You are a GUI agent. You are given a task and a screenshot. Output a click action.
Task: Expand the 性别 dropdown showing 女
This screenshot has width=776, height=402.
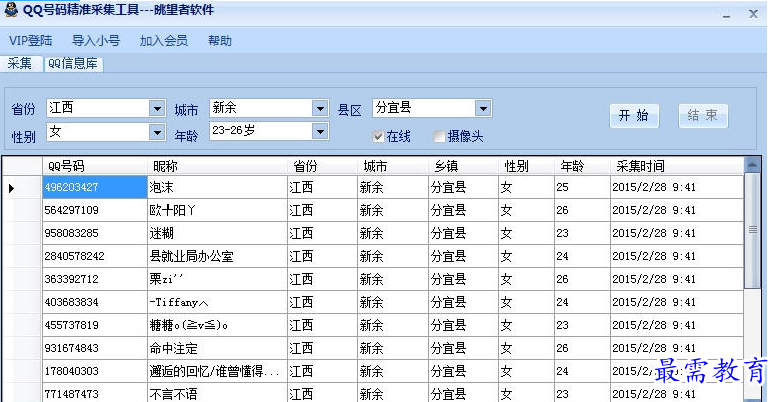tap(157, 132)
